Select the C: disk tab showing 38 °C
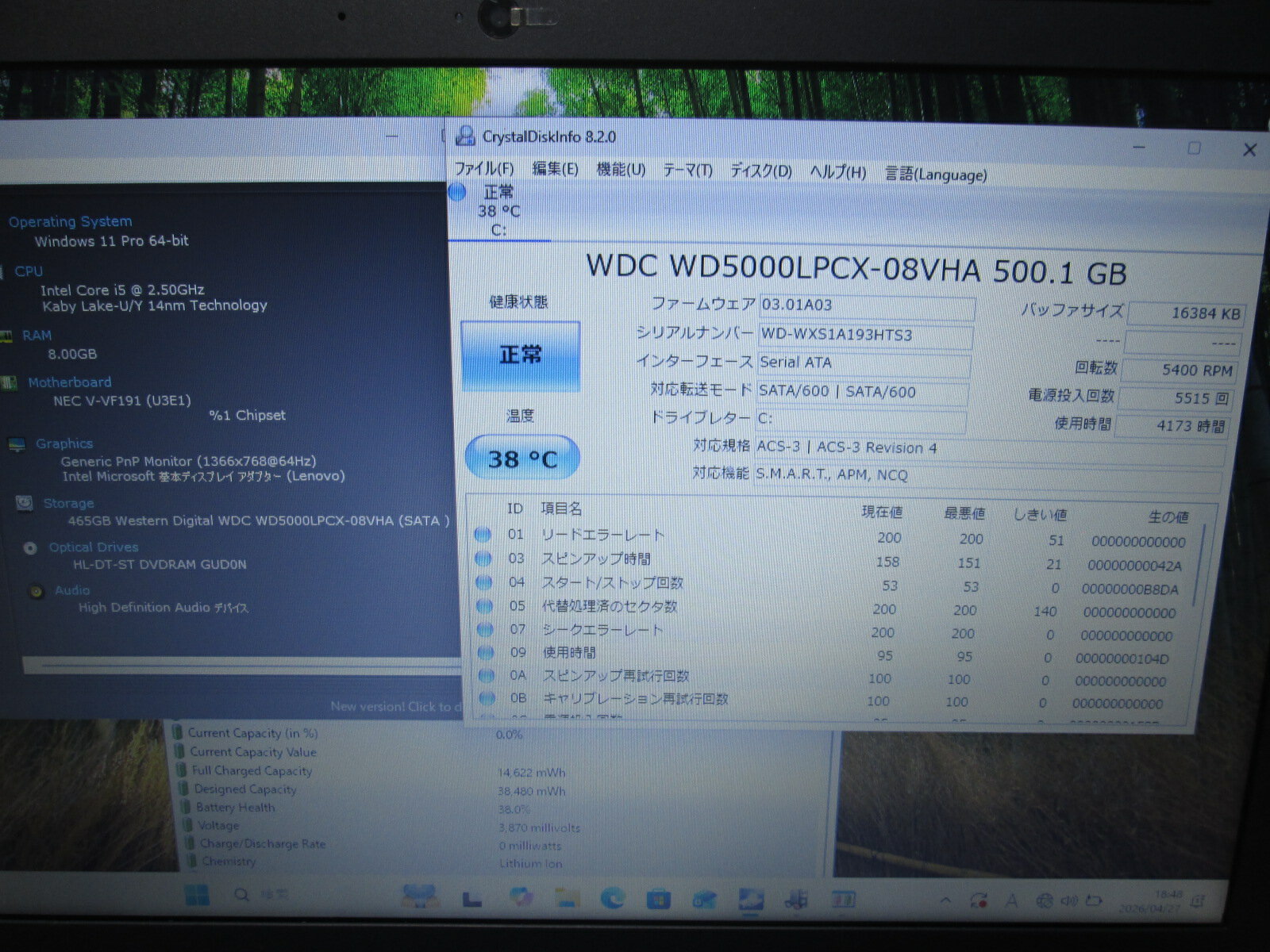The width and height of the screenshot is (1270, 952). [x=498, y=210]
